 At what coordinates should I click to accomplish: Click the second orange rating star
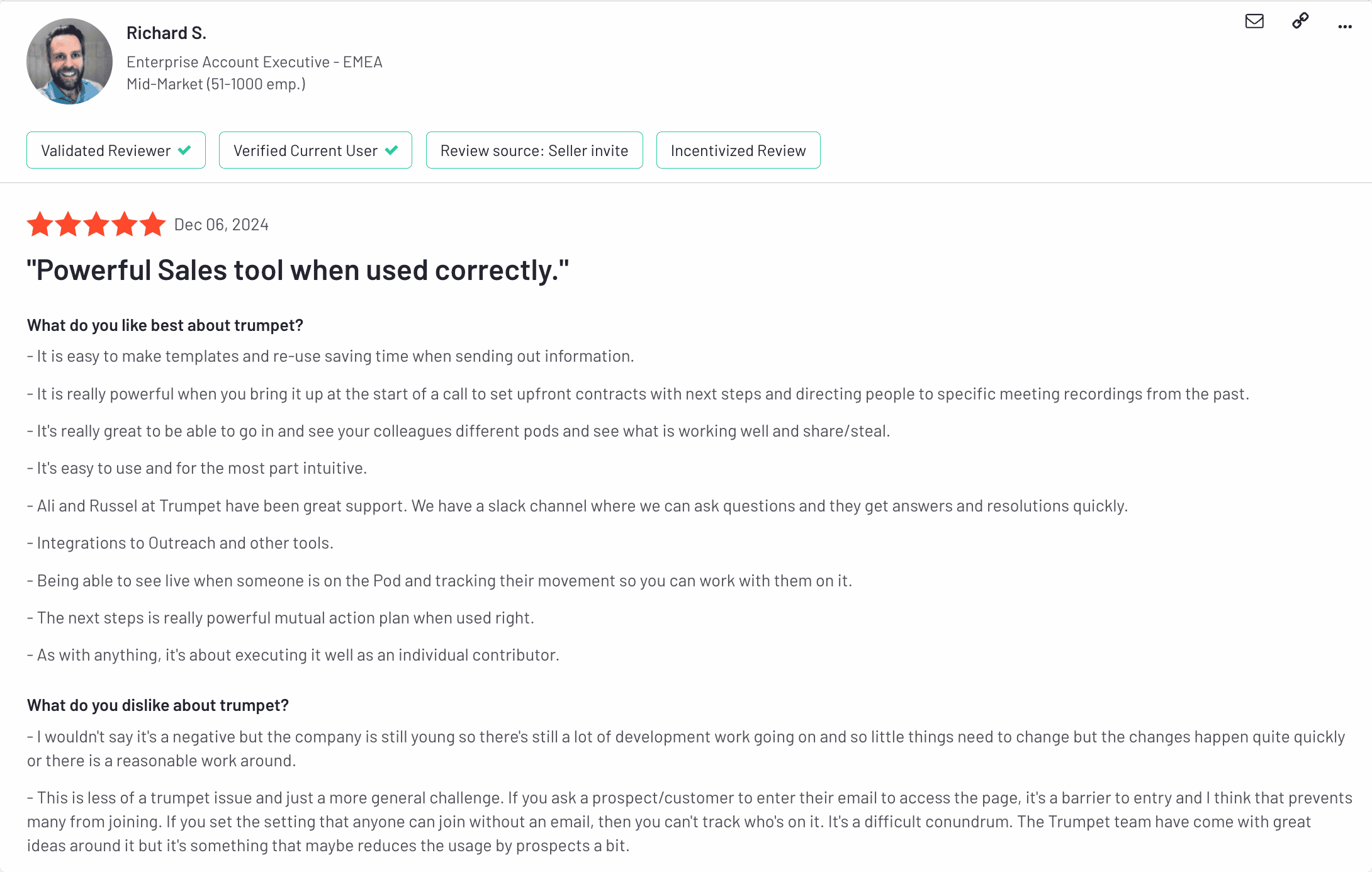[x=68, y=224]
